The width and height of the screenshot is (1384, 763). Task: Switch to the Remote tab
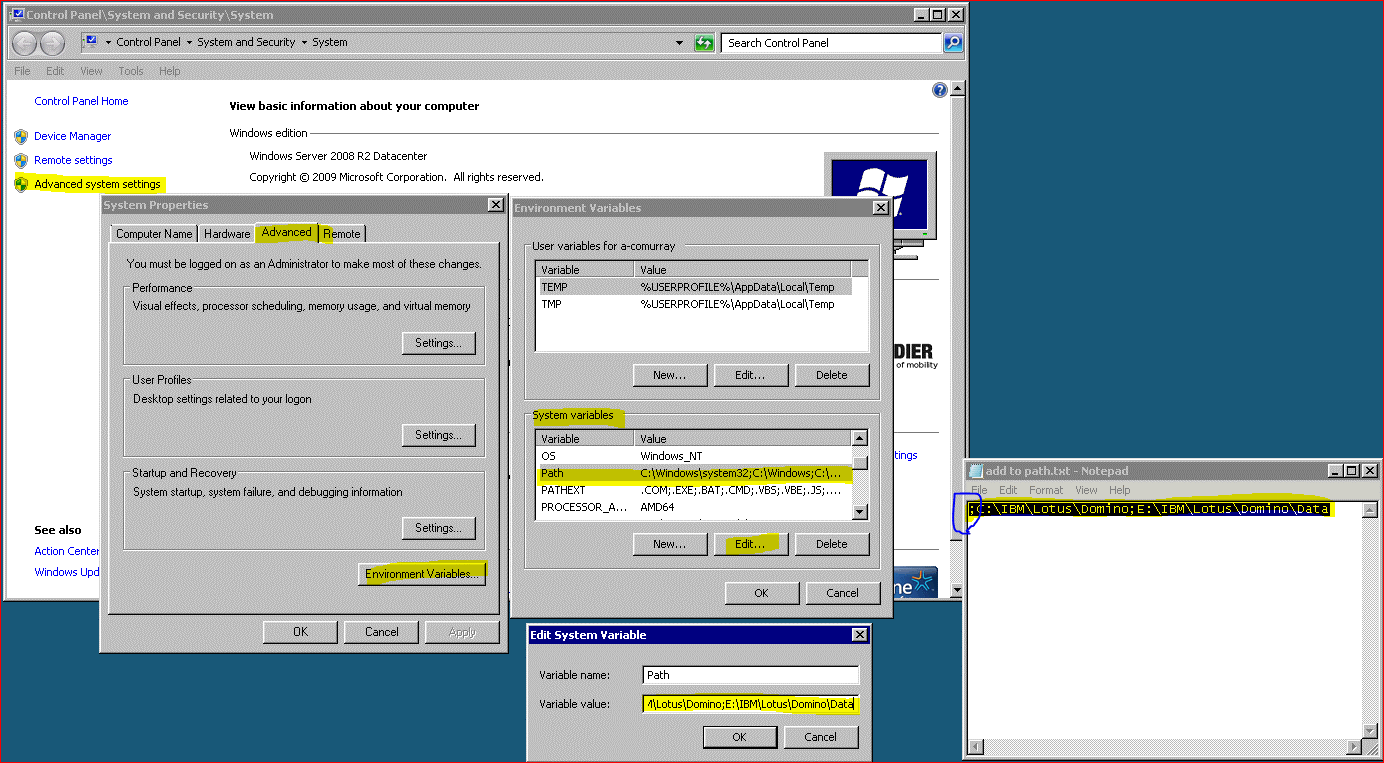point(342,234)
